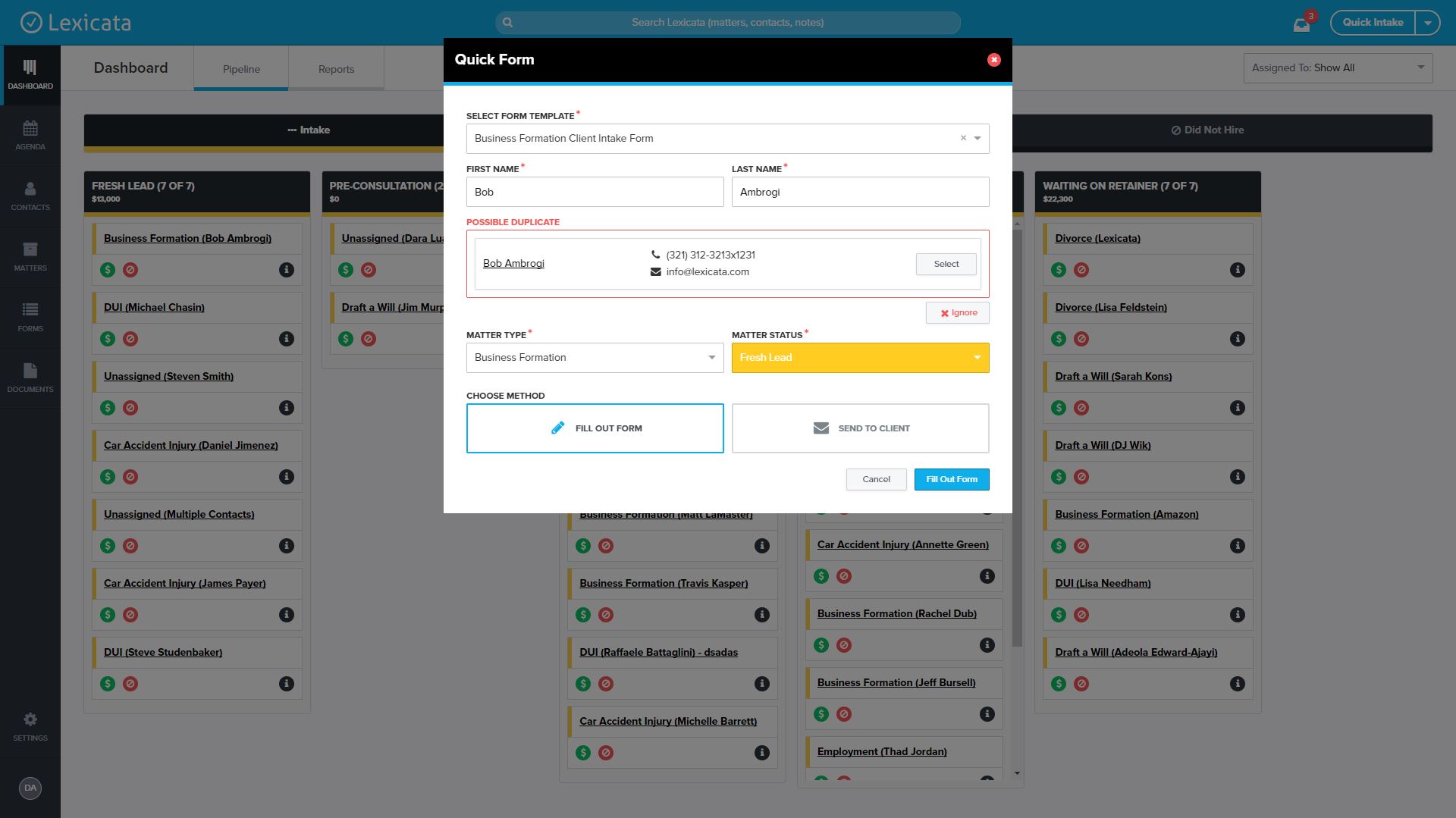Open Draft a Will (Adeola Edward-Ajayi) matter
This screenshot has width=1456, height=818.
point(1136,653)
